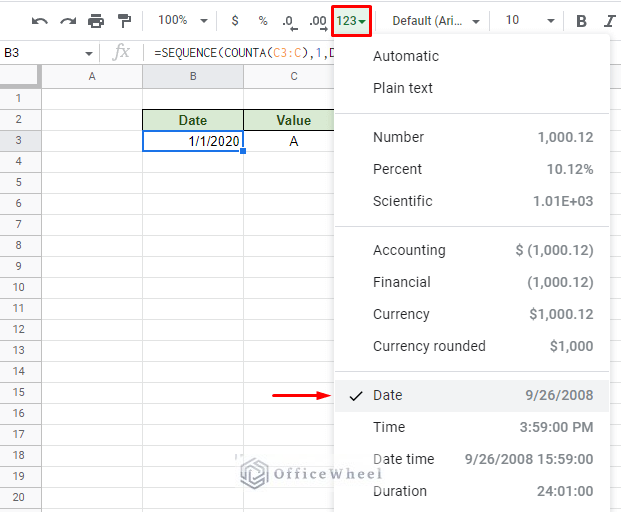The width and height of the screenshot is (621, 512).
Task: Click the select-all corner box
Action: point(20,76)
